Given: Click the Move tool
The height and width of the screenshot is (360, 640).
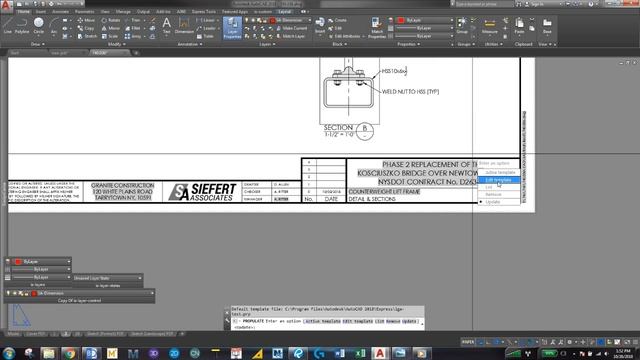Looking at the screenshot, I should [x=86, y=20].
